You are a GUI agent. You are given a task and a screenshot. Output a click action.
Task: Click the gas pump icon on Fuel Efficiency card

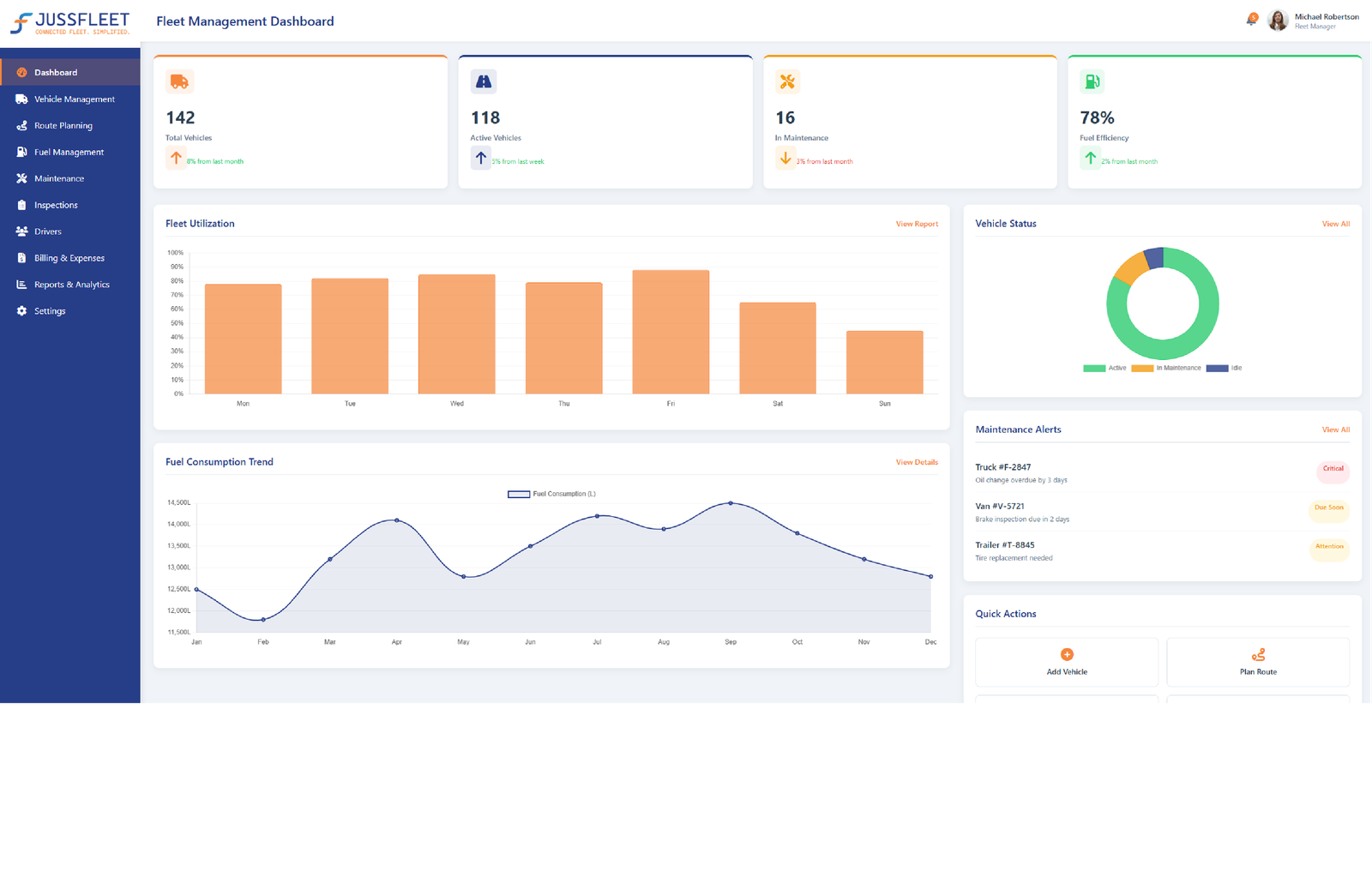pos(1092,82)
